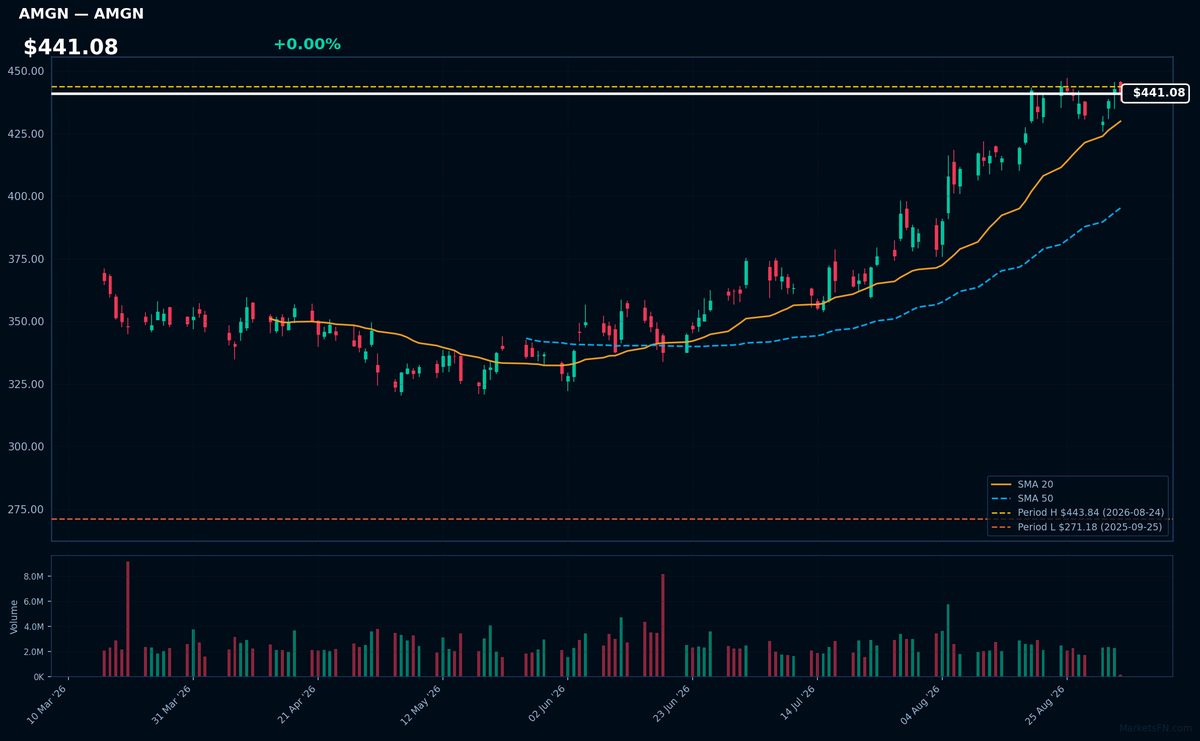Click the 8.0M volume axis label
The height and width of the screenshot is (741, 1200).
click(33, 577)
